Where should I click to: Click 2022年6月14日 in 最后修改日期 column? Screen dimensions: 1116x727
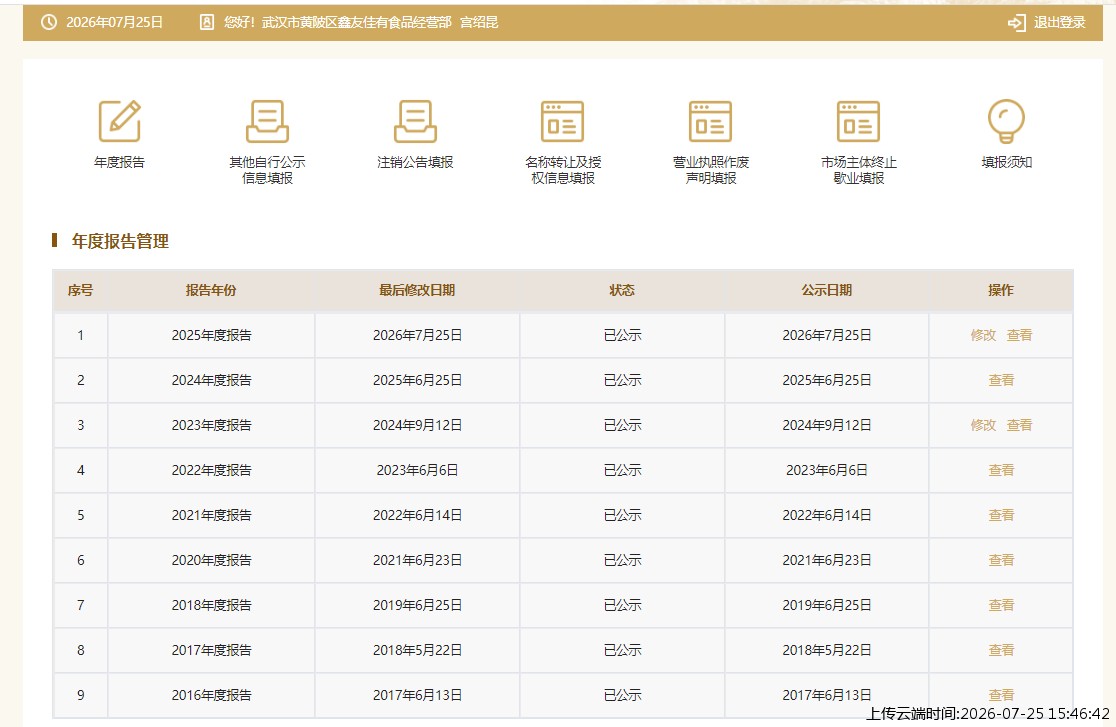coord(417,515)
